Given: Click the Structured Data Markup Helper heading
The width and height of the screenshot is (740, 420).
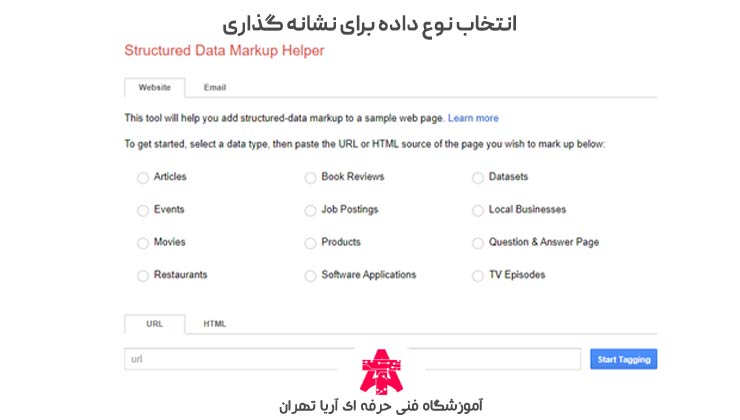Looking at the screenshot, I should (224, 50).
